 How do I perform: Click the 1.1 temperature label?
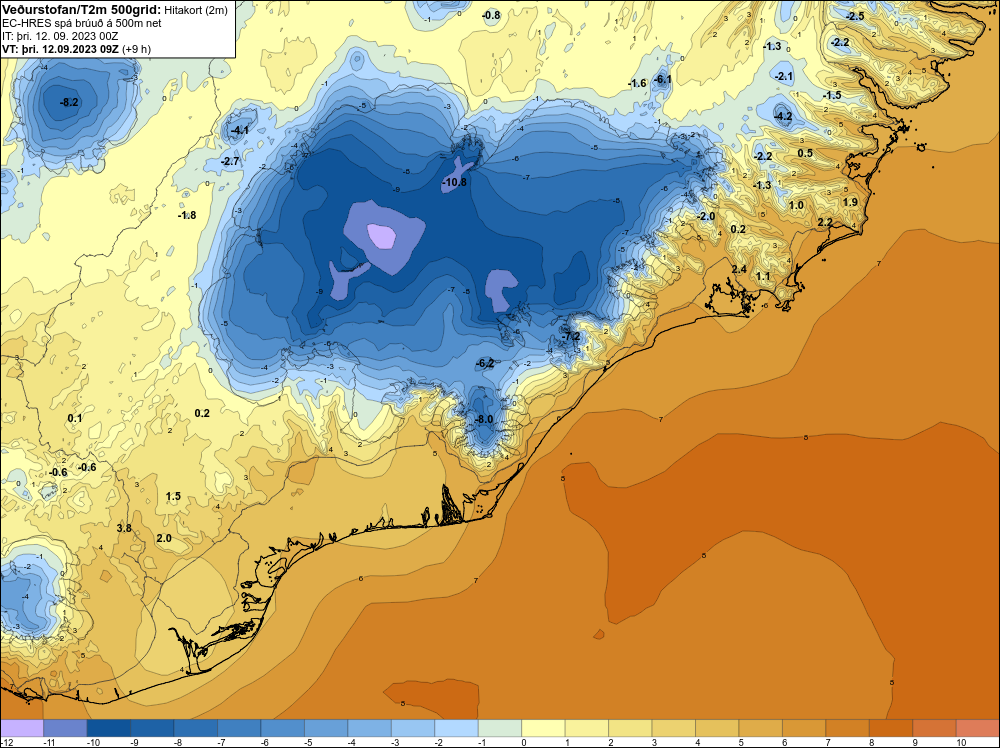763,276
